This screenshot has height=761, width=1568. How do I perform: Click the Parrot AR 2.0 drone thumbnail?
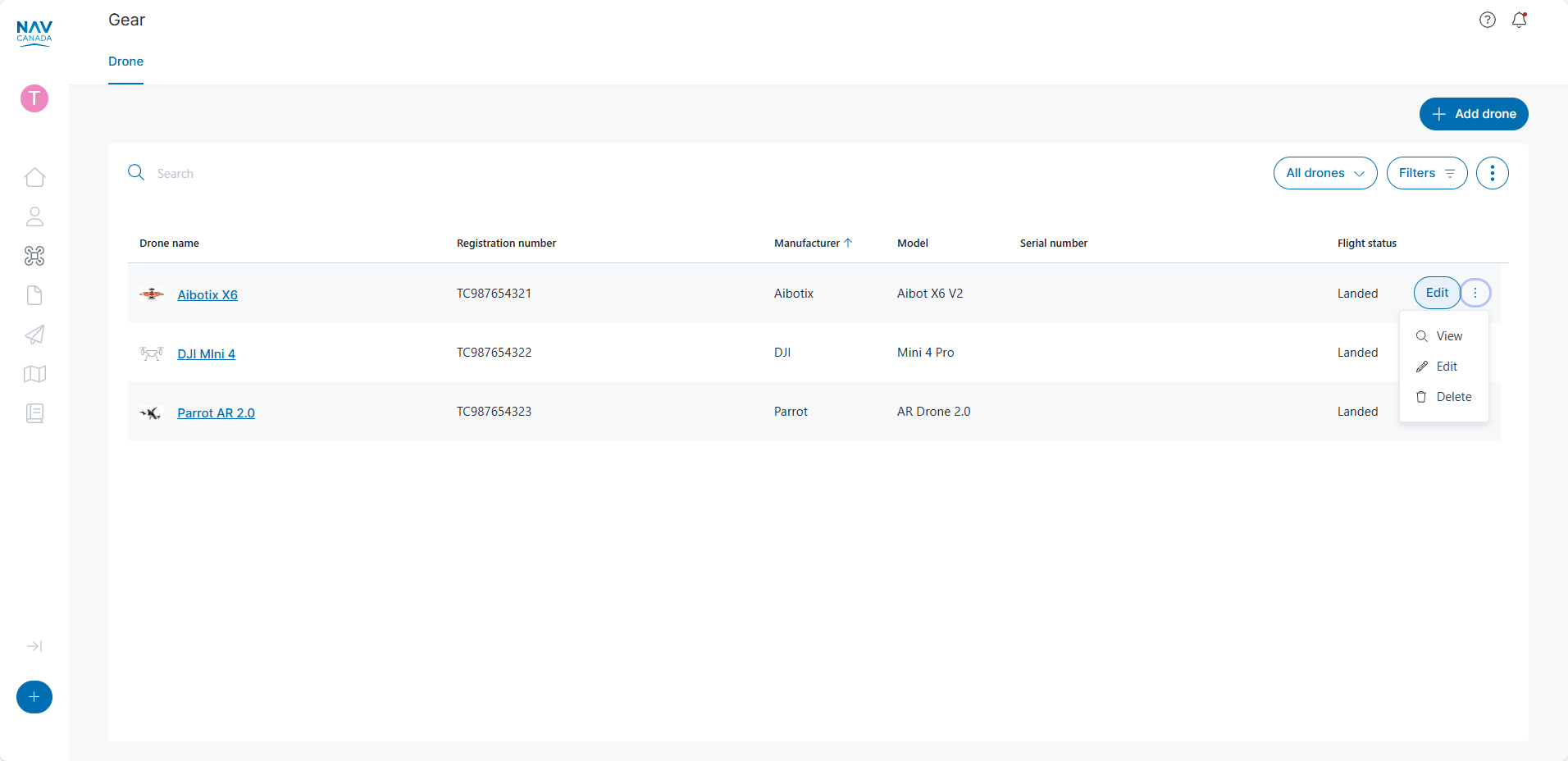152,412
